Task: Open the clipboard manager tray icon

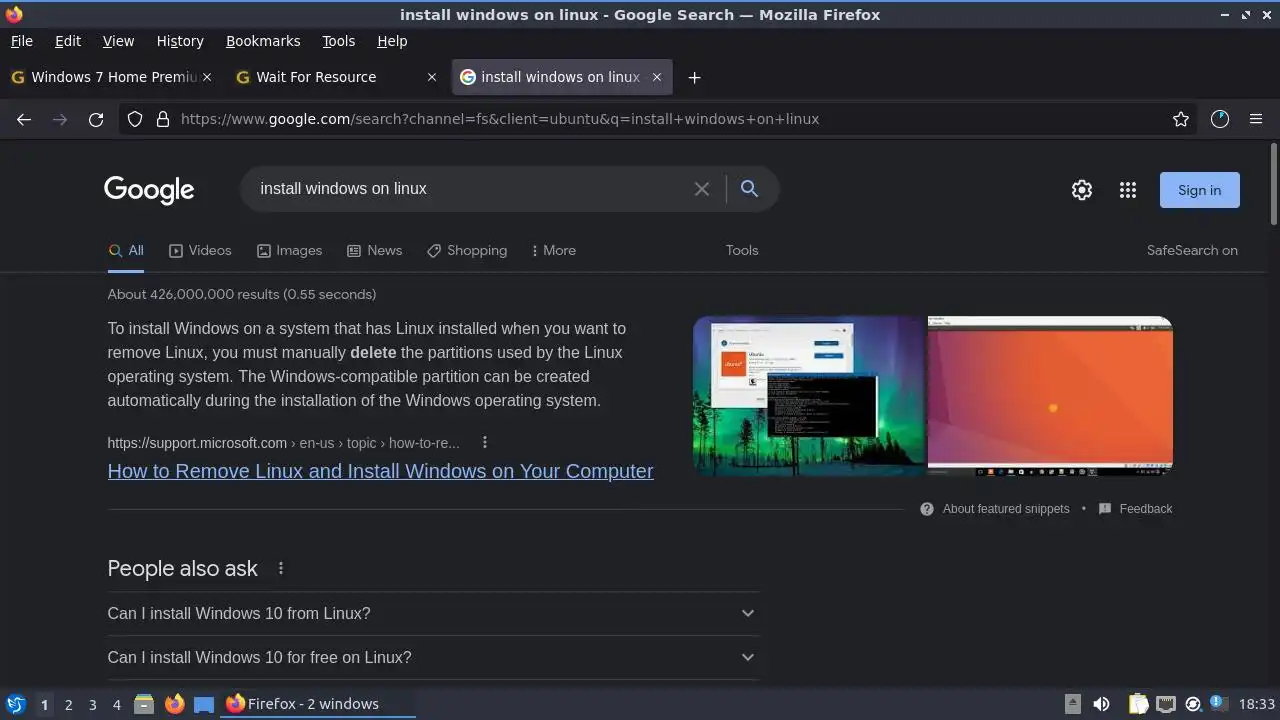Action: click(x=1138, y=704)
